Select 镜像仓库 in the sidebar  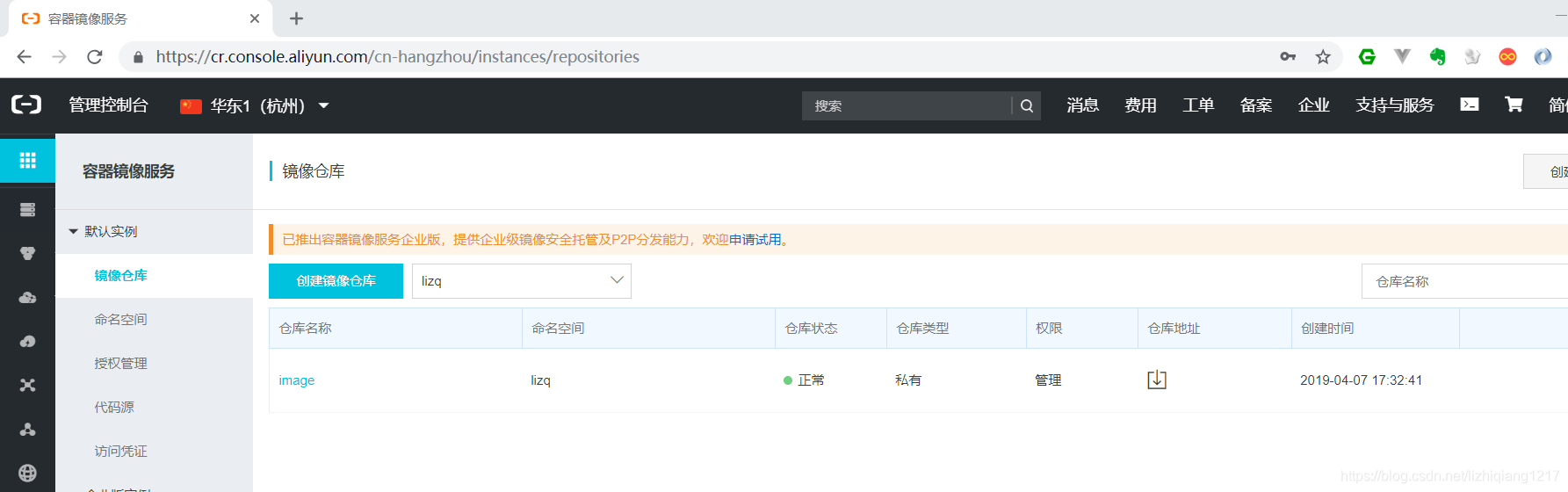point(121,275)
